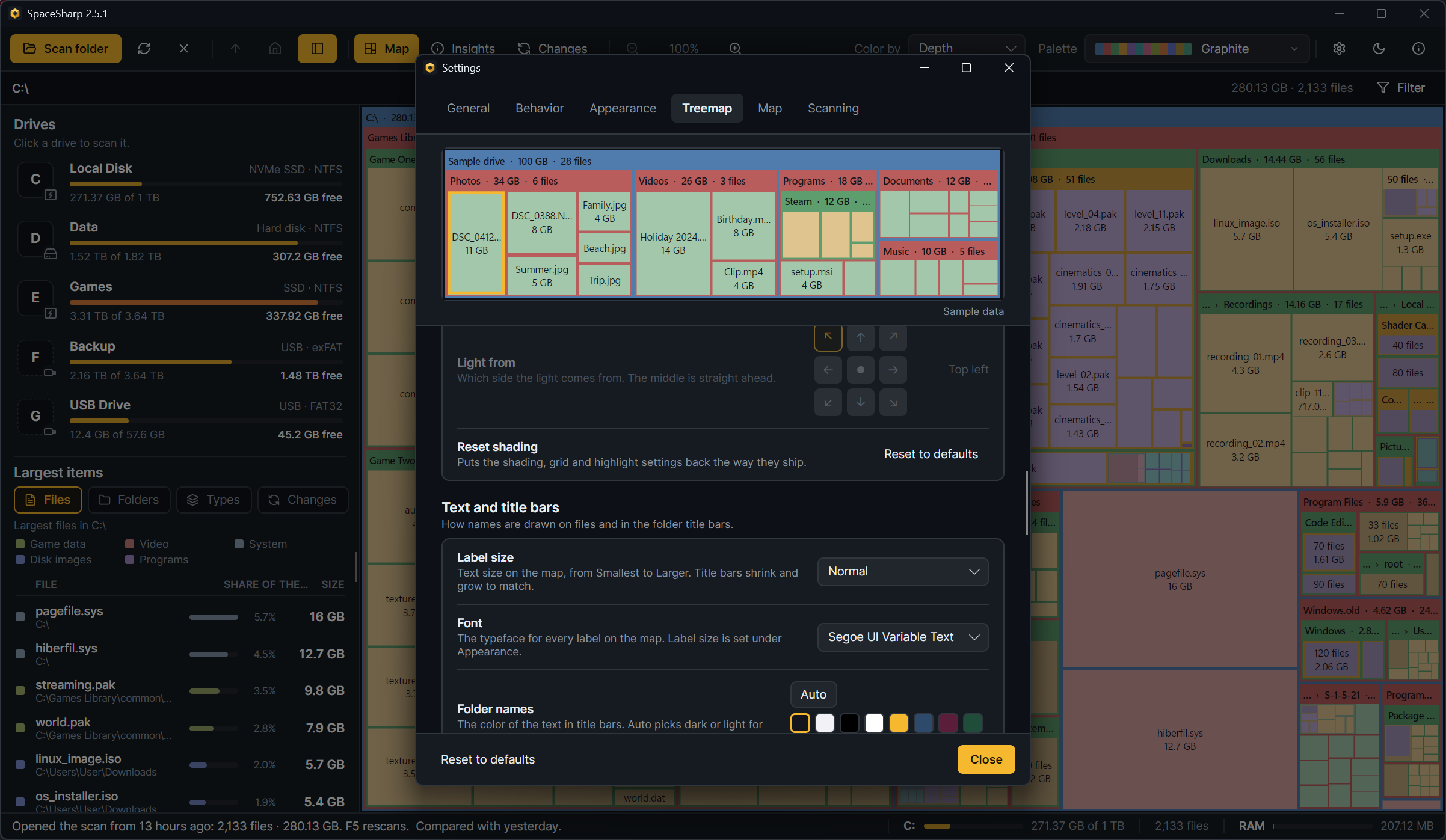Pick the black folder name swatch
Viewport: 1446px width, 840px height.
pos(849,723)
